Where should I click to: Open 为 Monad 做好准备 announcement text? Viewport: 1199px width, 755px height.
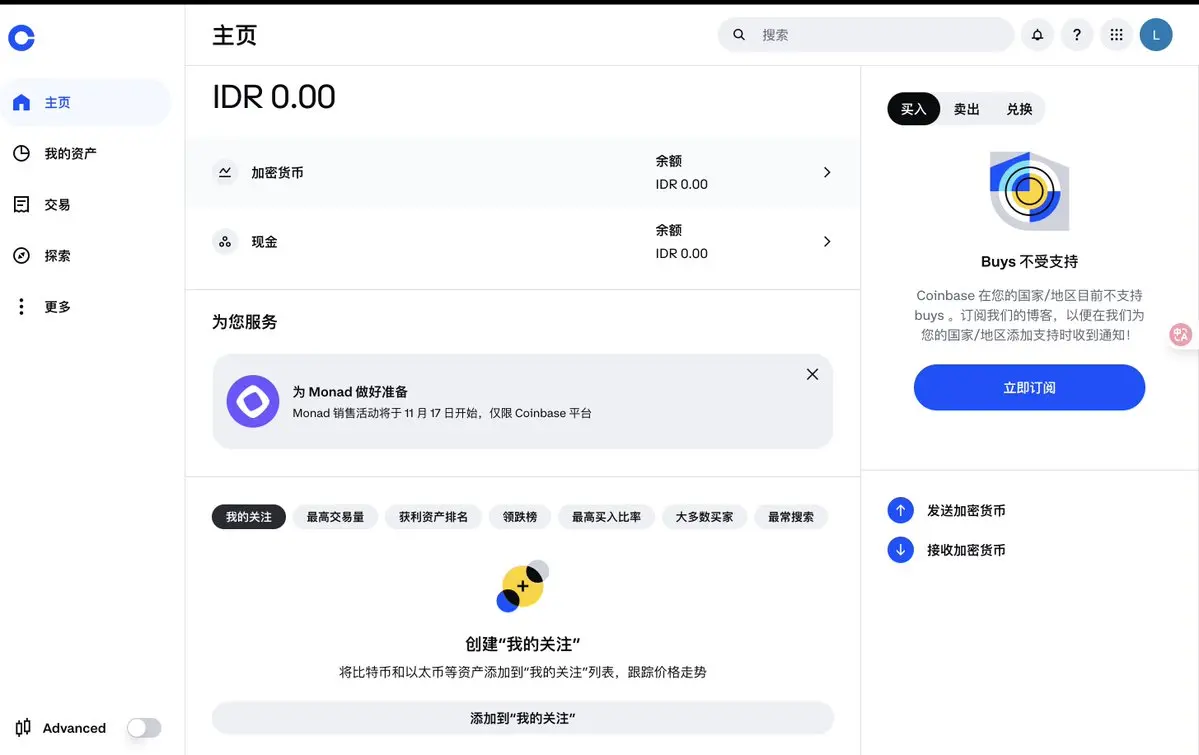(349, 392)
